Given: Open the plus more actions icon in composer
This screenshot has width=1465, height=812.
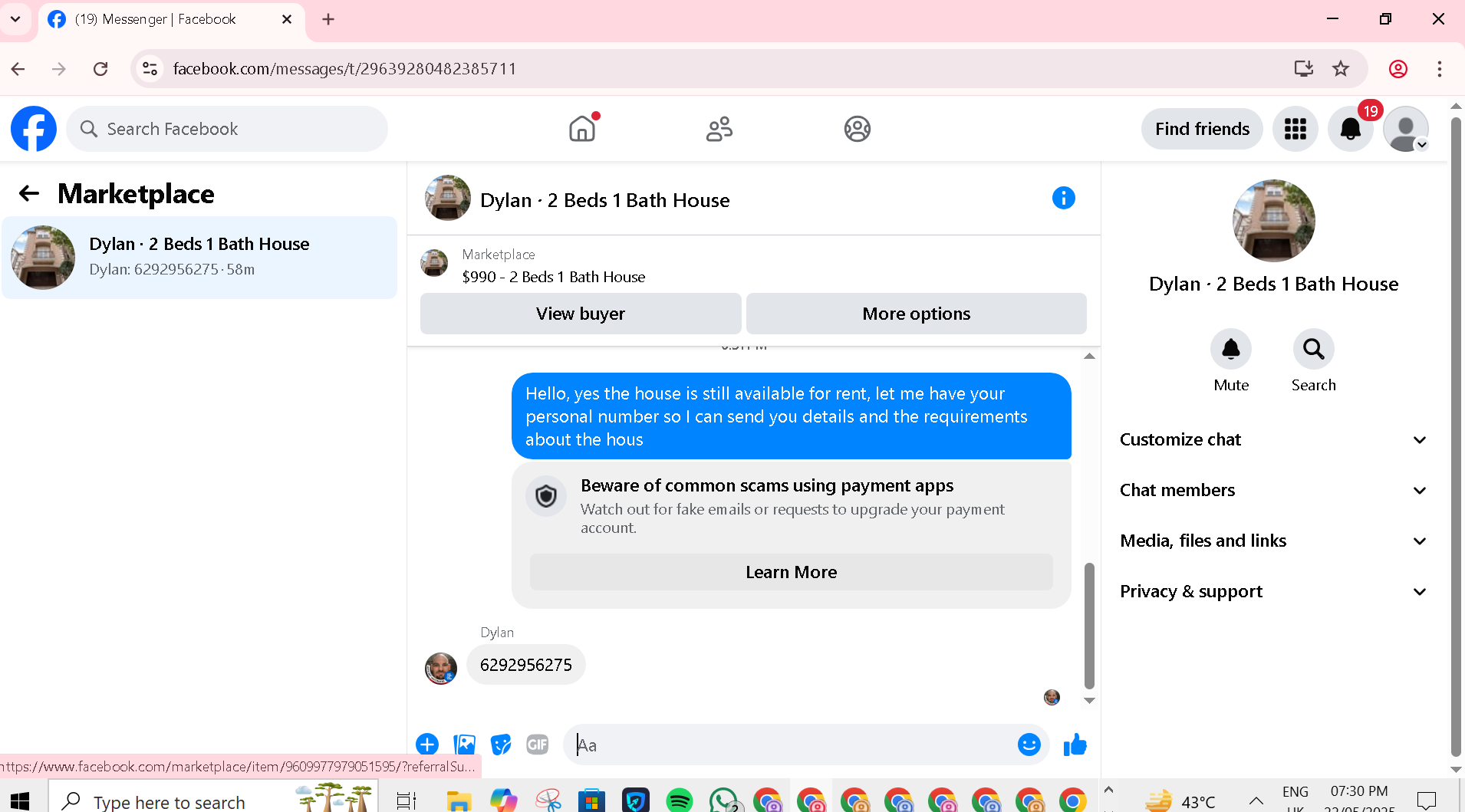Looking at the screenshot, I should click(427, 744).
